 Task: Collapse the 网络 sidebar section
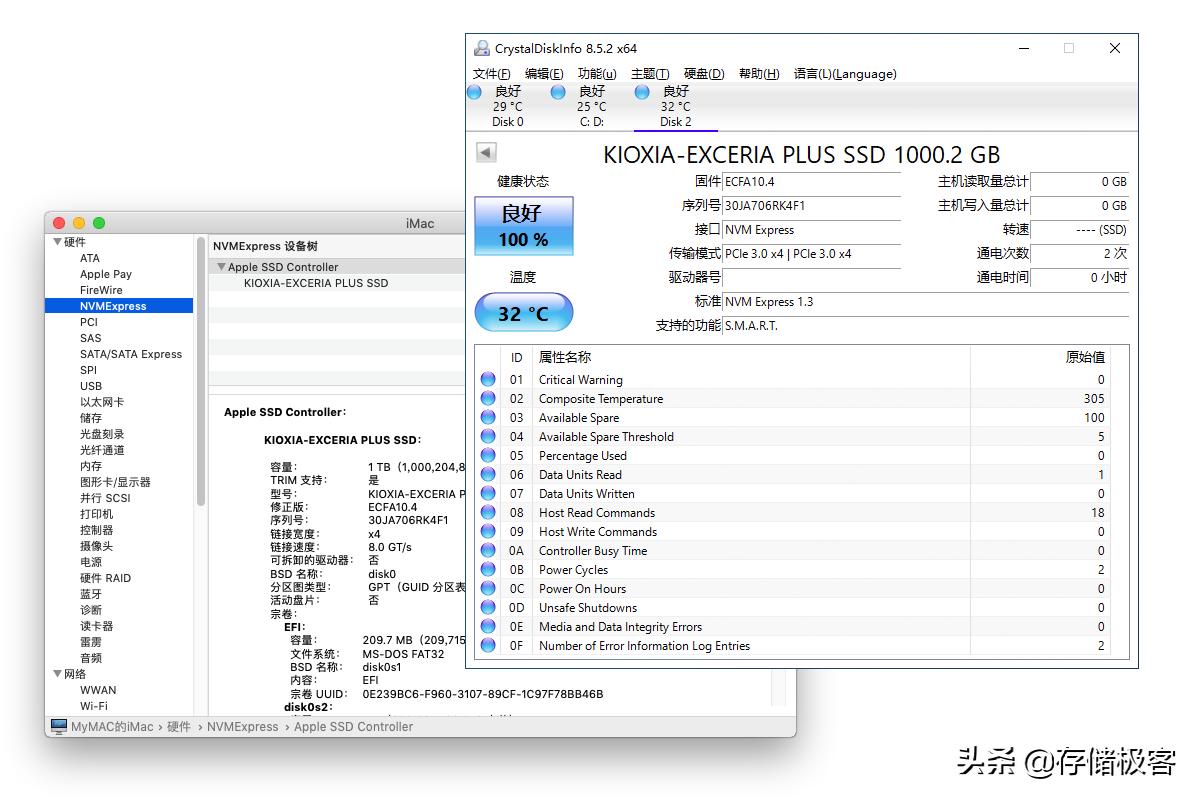(x=57, y=674)
